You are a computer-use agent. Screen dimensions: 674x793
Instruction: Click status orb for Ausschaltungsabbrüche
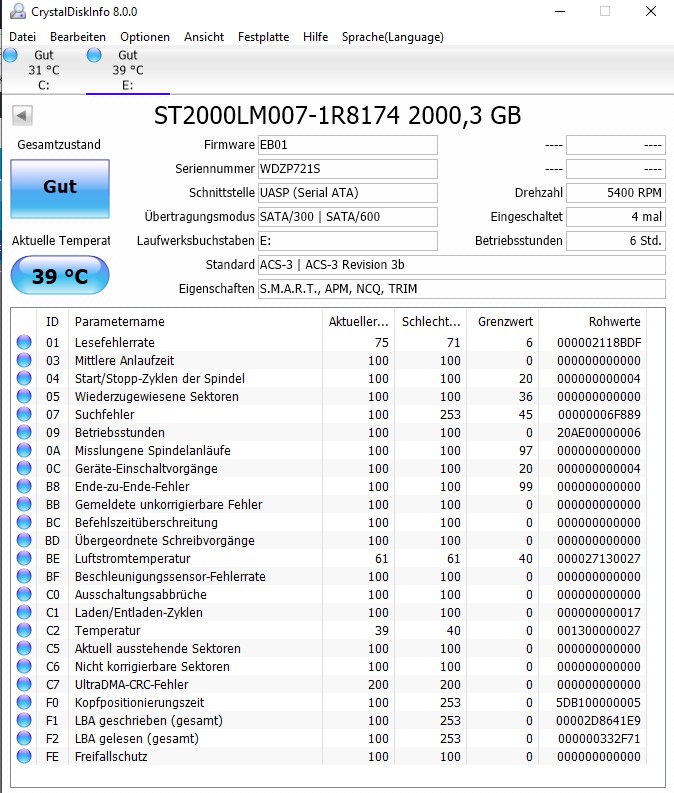click(24, 594)
